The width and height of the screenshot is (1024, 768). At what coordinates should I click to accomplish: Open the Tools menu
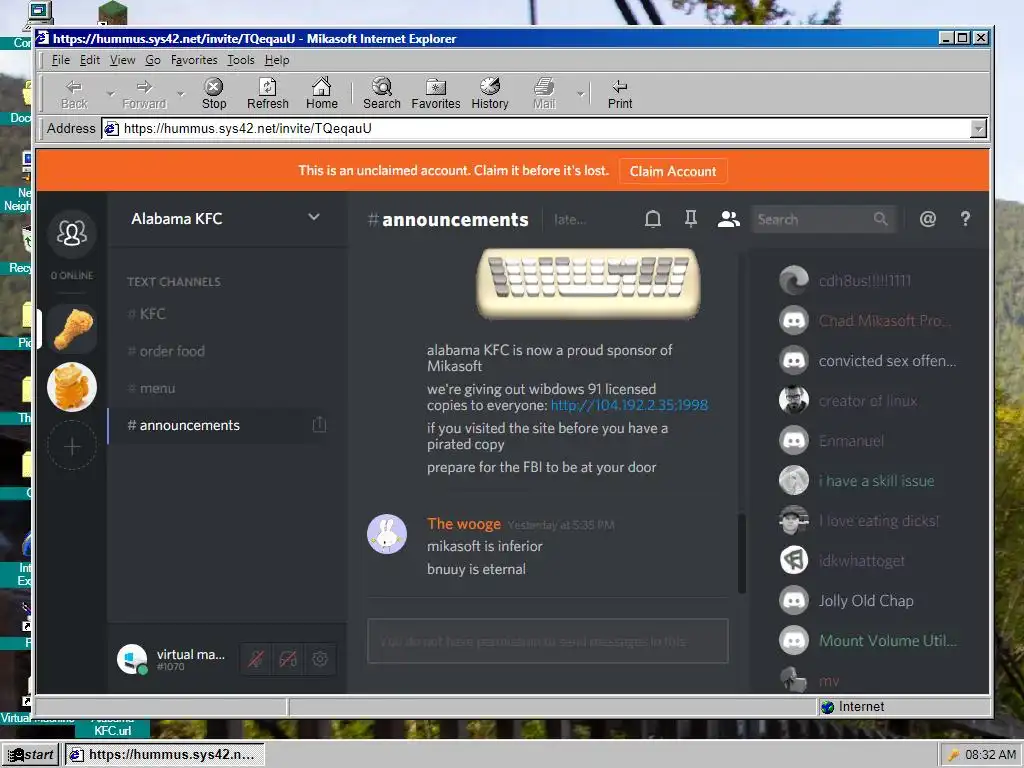tap(240, 60)
